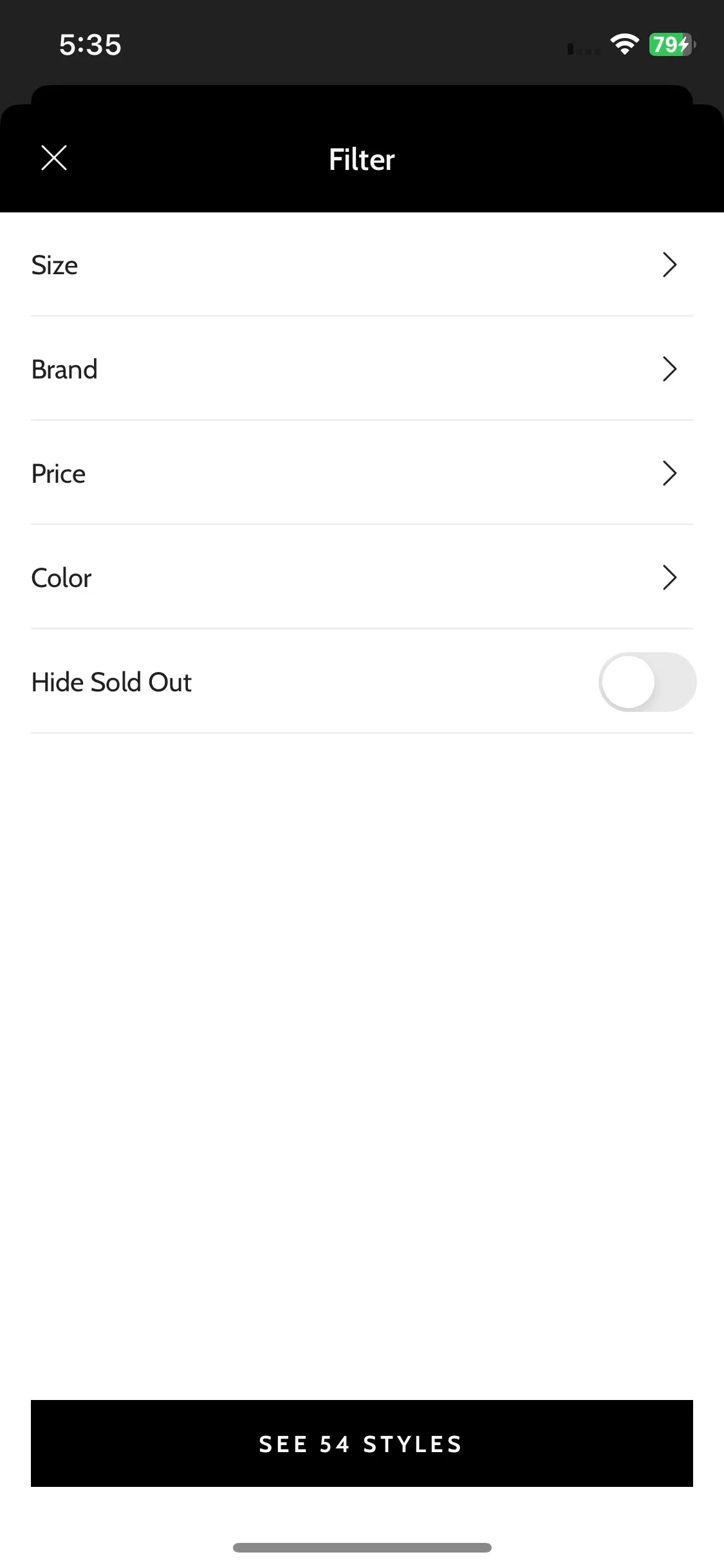Image resolution: width=724 pixels, height=1568 pixels.
Task: Expand the Brand filter chevron
Action: click(670, 369)
